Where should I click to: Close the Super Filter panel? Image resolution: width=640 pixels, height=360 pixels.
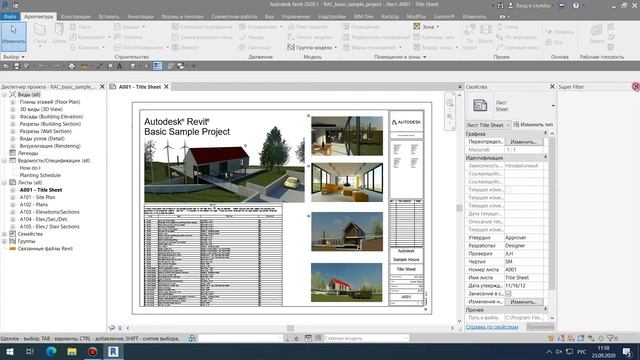(x=636, y=86)
